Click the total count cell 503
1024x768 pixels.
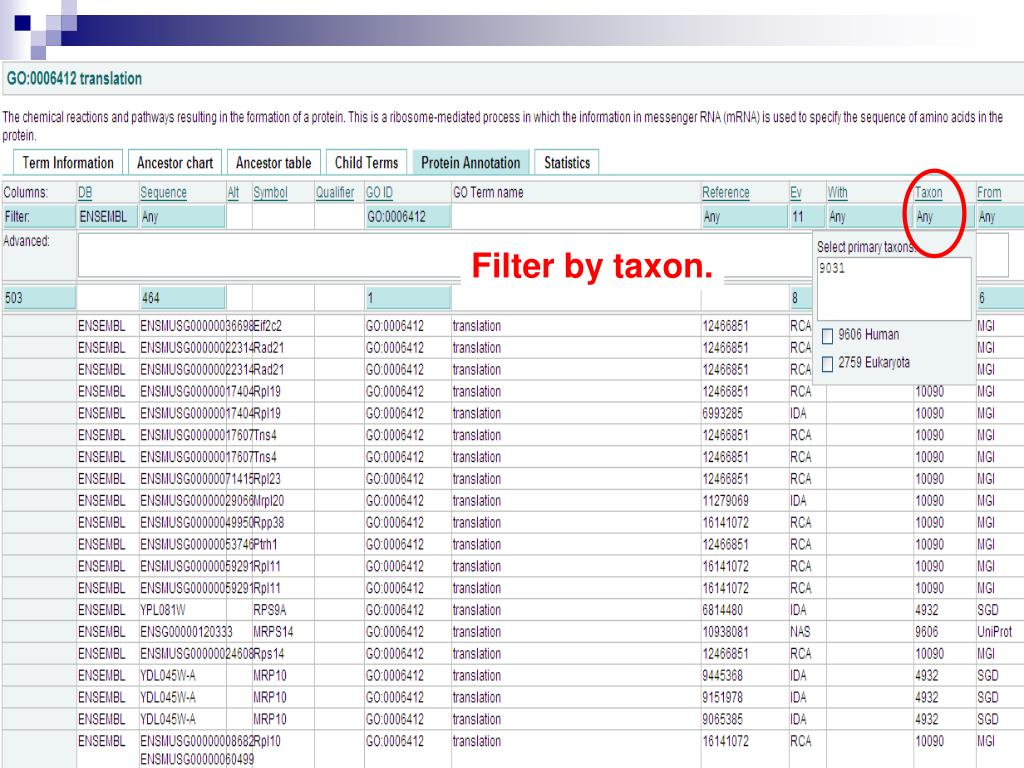pyautogui.click(x=39, y=298)
